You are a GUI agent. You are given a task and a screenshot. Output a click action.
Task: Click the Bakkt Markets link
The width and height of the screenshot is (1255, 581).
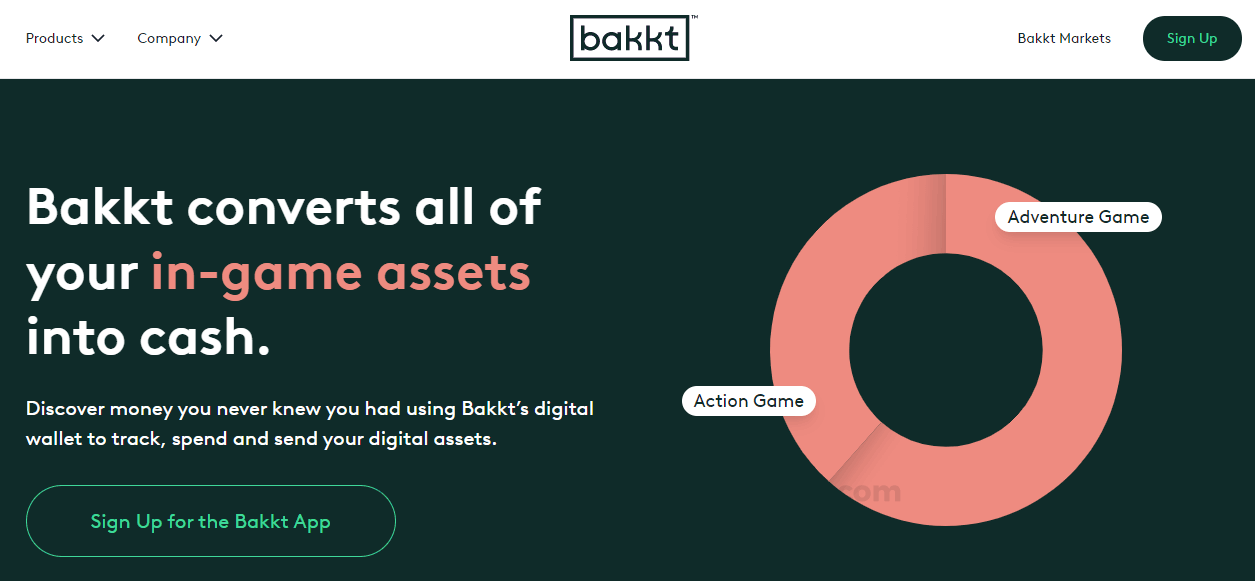pos(1063,38)
